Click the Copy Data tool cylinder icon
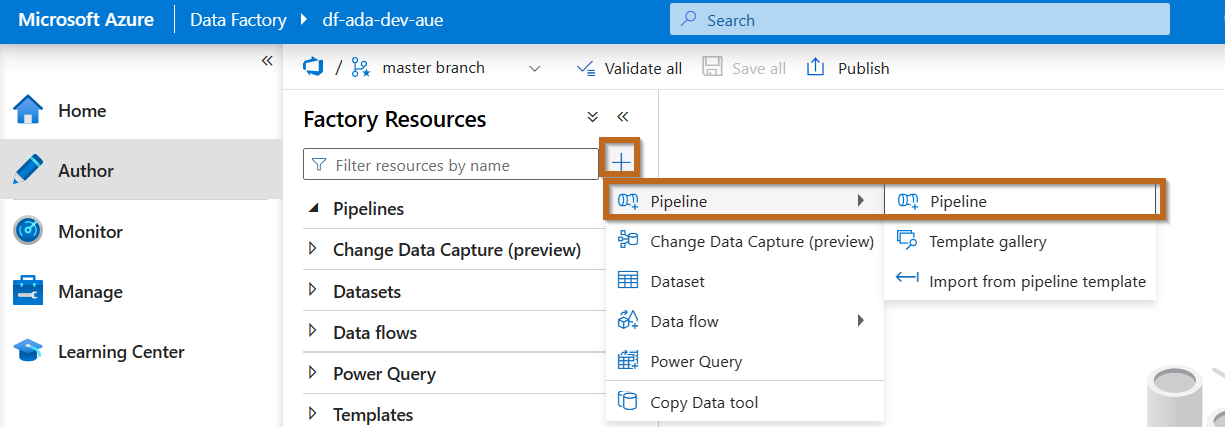 628,402
